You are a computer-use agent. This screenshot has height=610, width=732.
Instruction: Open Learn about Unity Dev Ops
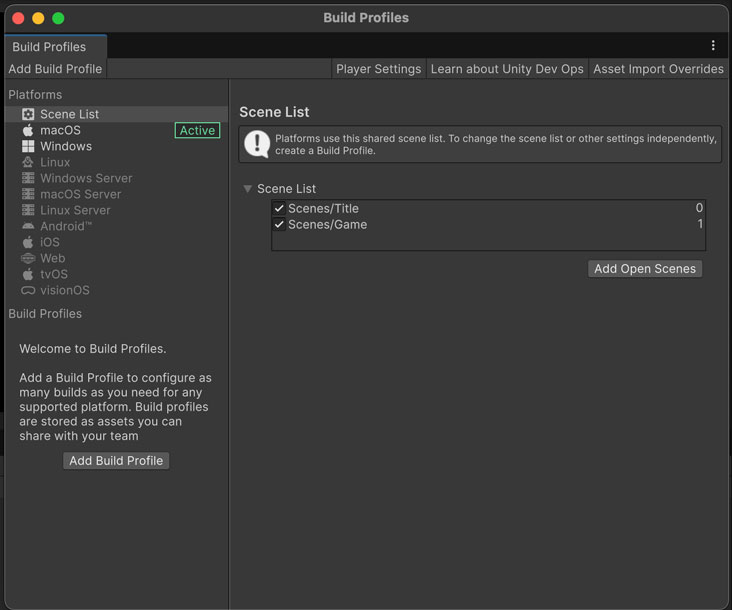click(x=507, y=69)
